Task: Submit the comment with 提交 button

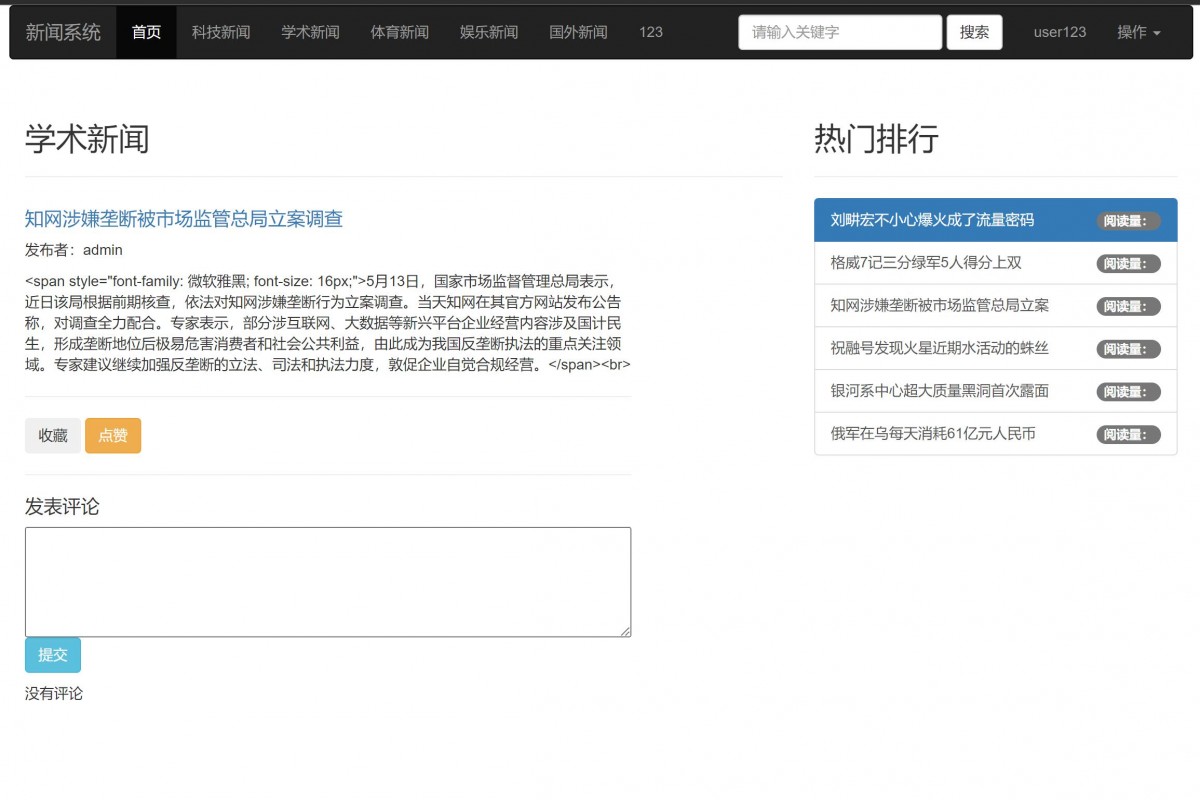Action: pos(52,655)
